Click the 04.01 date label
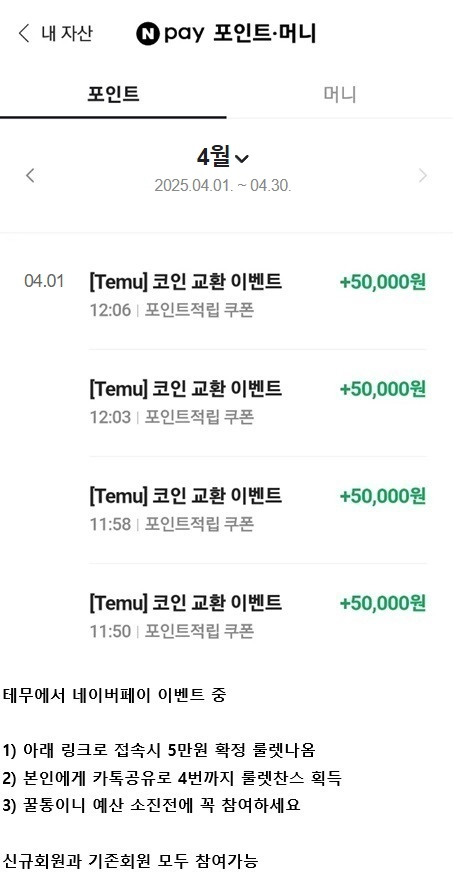Viewport: 453px width, 873px height. [44, 281]
